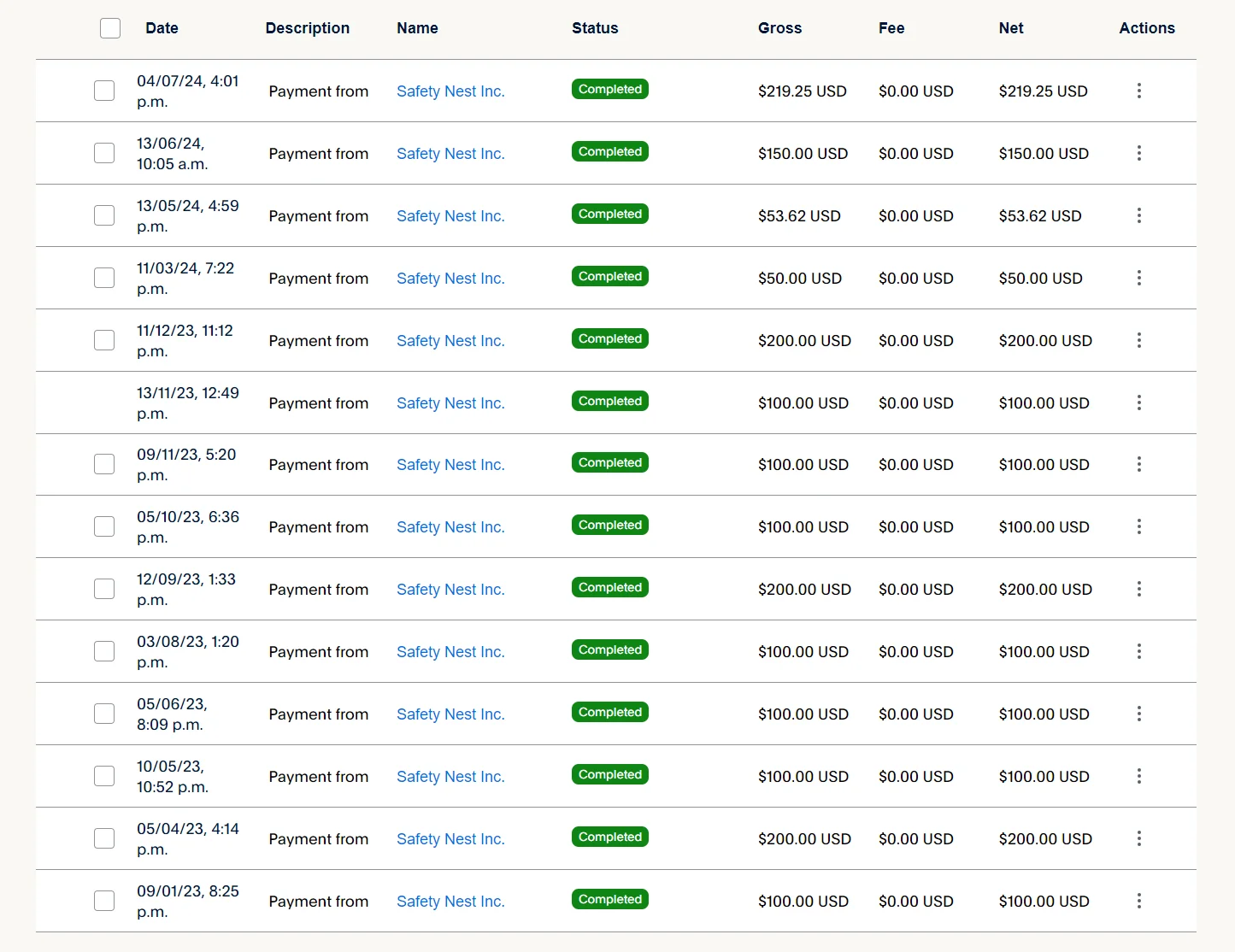Open Safety Nest Inc. link for 05/04/23
Viewport: 1235px width, 952px height.
coord(450,839)
